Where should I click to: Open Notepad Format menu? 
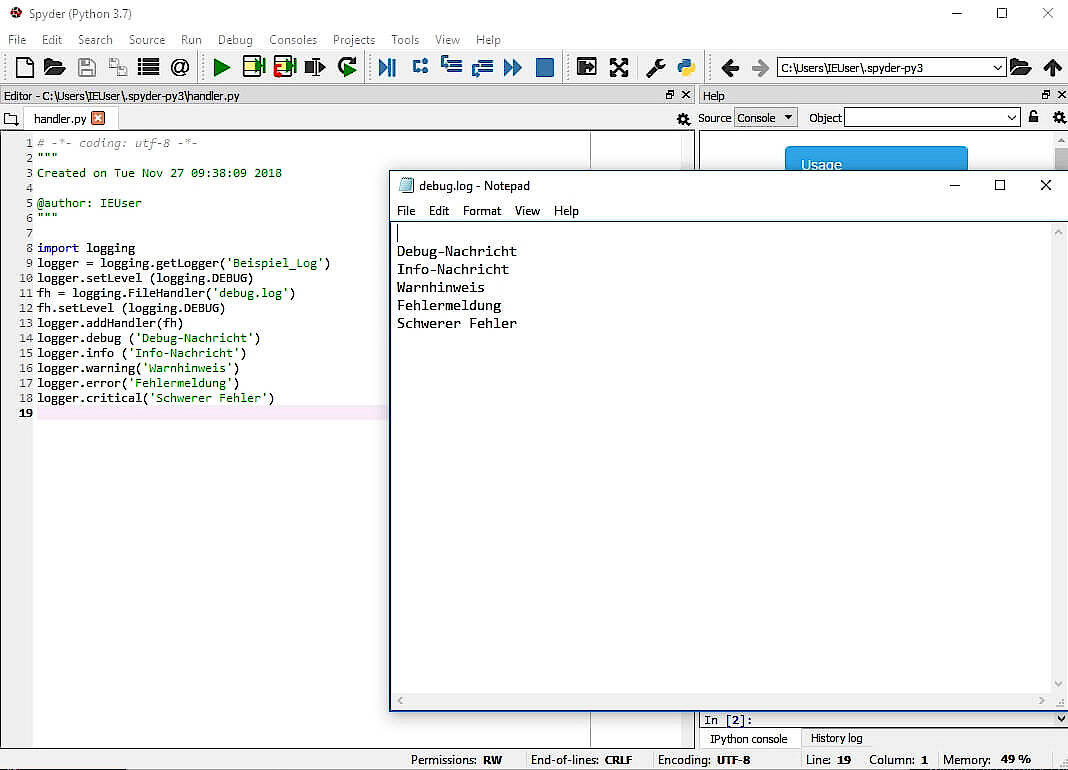click(482, 211)
